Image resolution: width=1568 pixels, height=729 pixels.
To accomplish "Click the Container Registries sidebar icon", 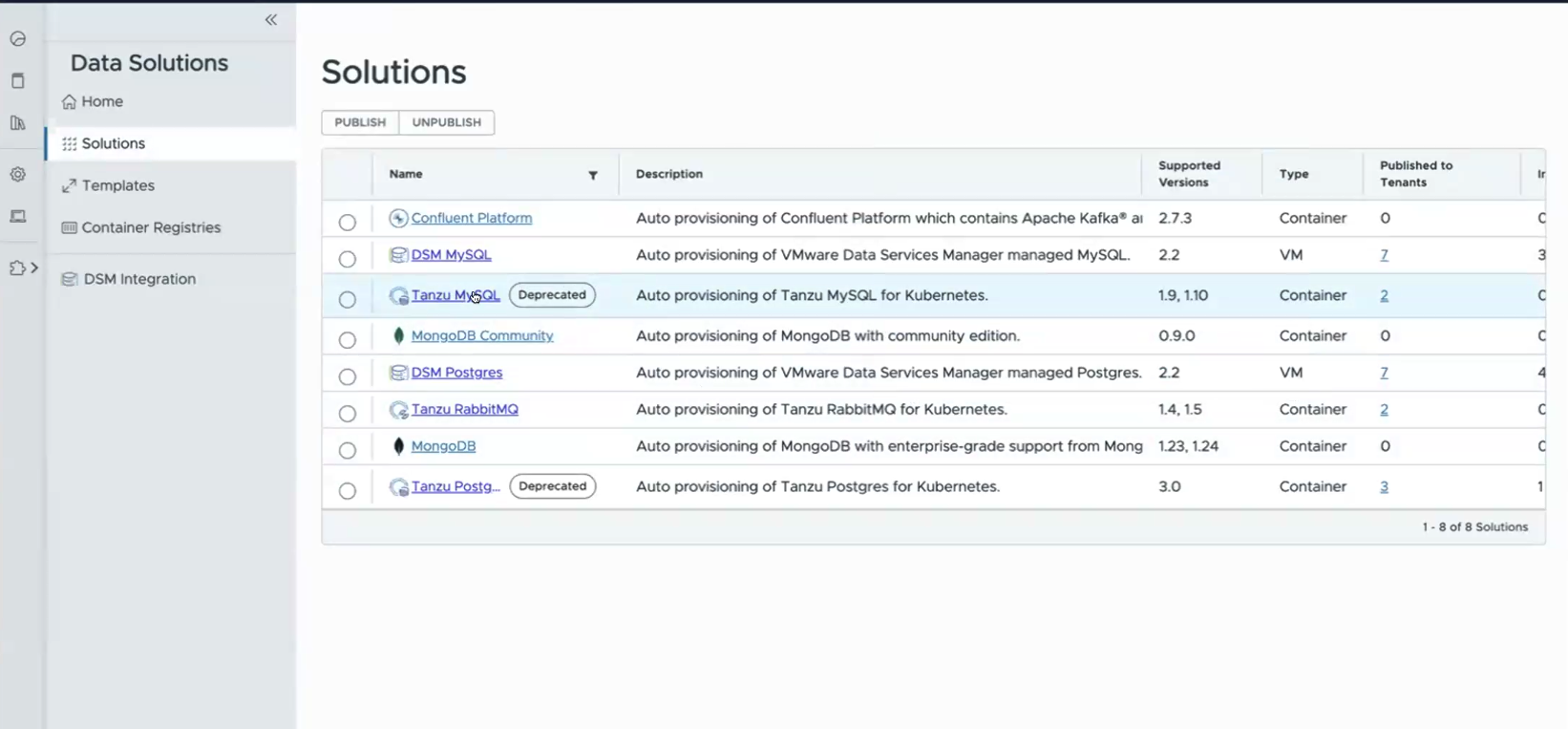I will (x=70, y=227).
